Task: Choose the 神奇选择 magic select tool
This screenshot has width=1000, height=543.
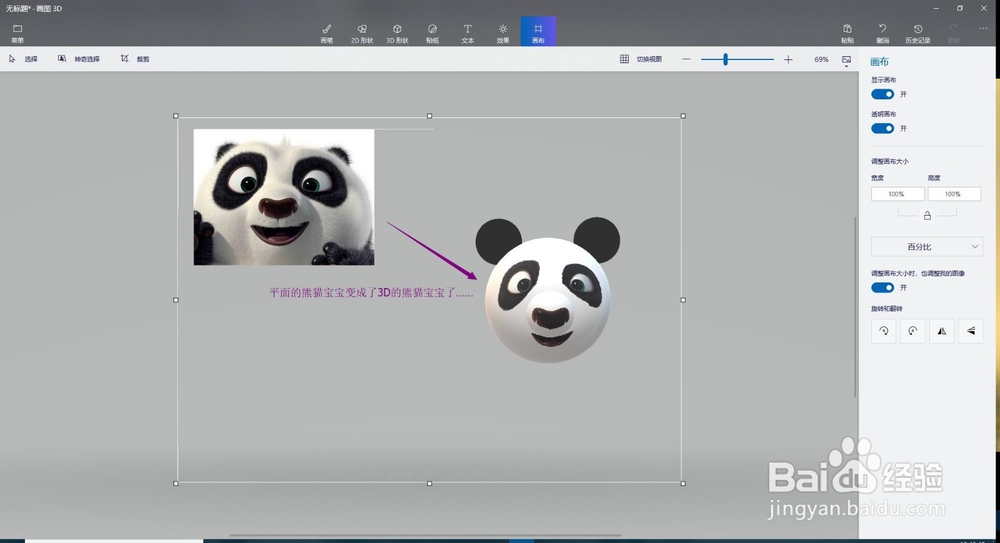Action: tap(78, 59)
